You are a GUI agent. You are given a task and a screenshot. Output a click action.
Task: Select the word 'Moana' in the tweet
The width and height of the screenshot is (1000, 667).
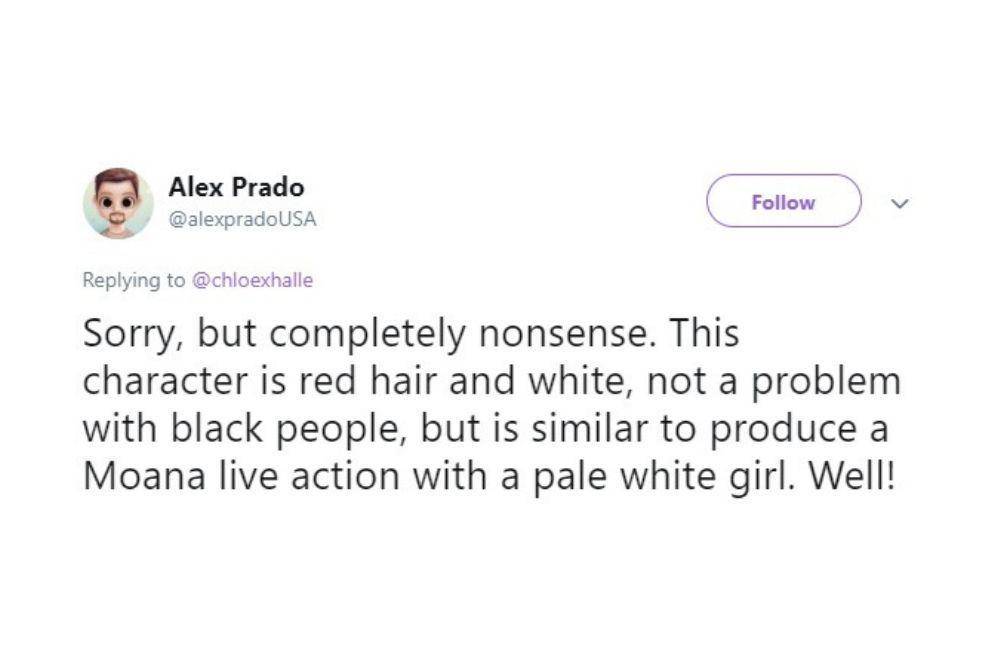point(144,476)
